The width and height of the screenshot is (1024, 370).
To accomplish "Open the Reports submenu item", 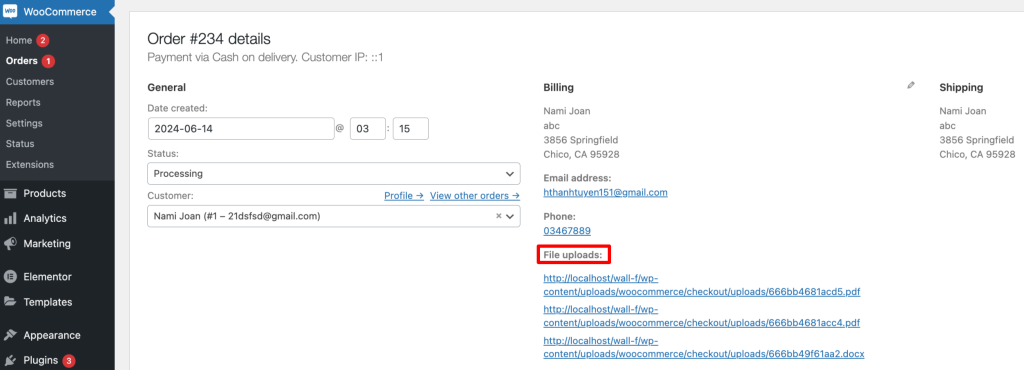I will point(23,102).
